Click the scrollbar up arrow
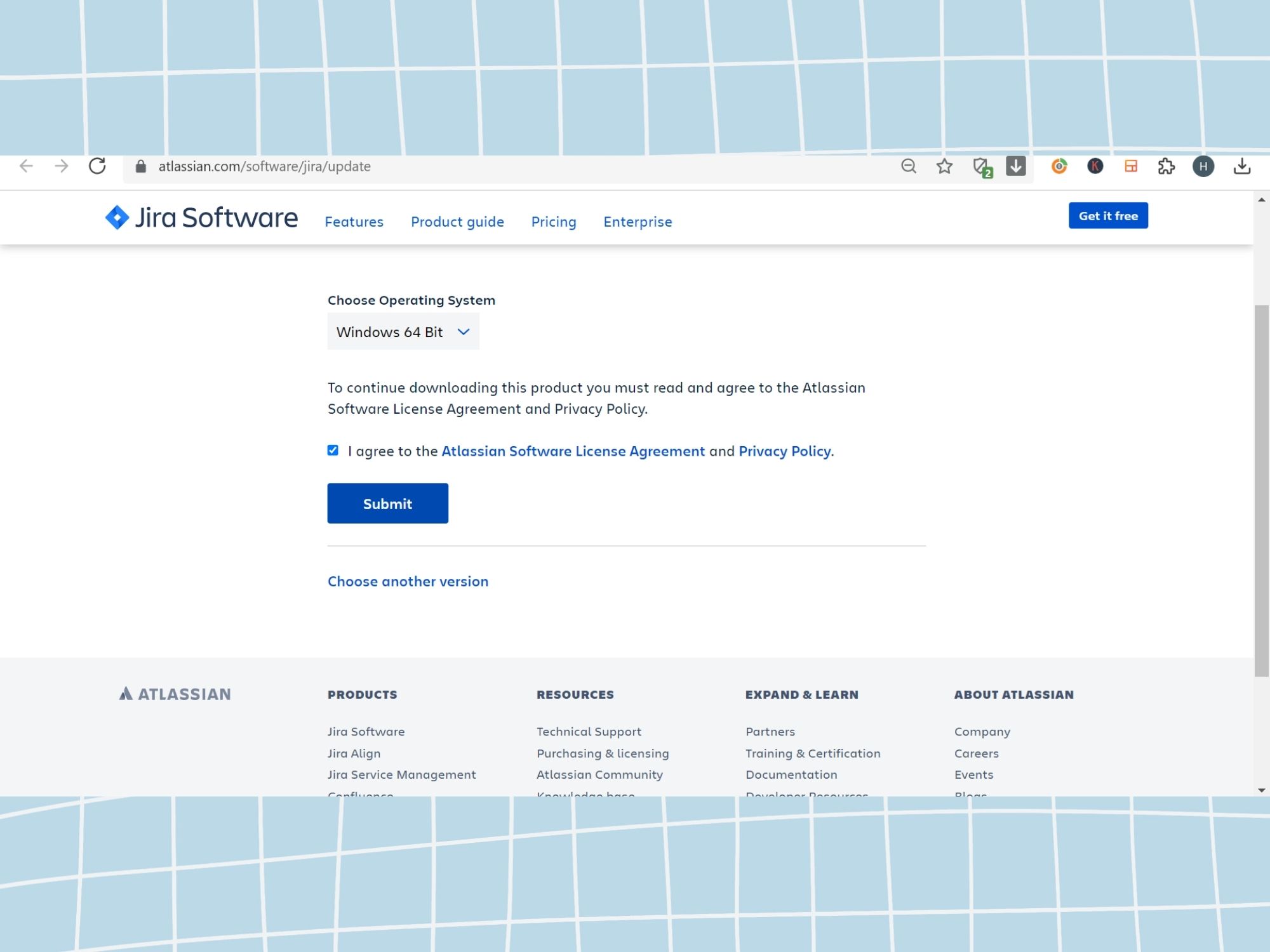Viewport: 1270px width, 952px height. click(1261, 200)
